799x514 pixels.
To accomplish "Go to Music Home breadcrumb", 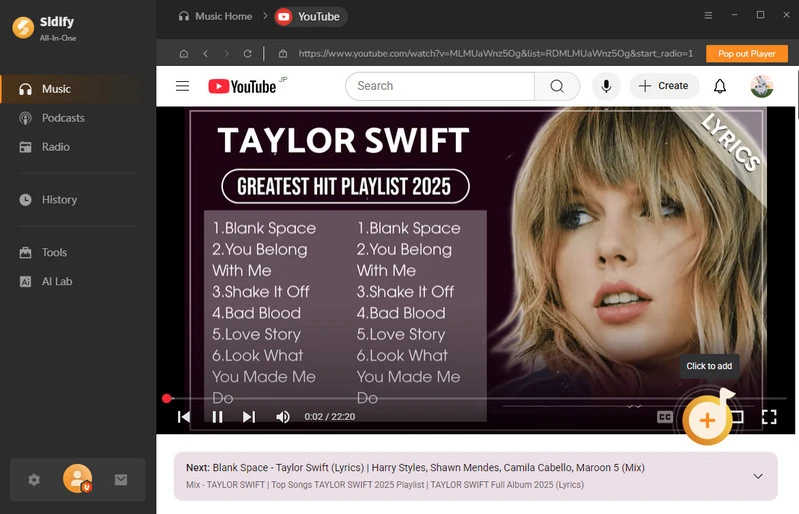I will 215,16.
